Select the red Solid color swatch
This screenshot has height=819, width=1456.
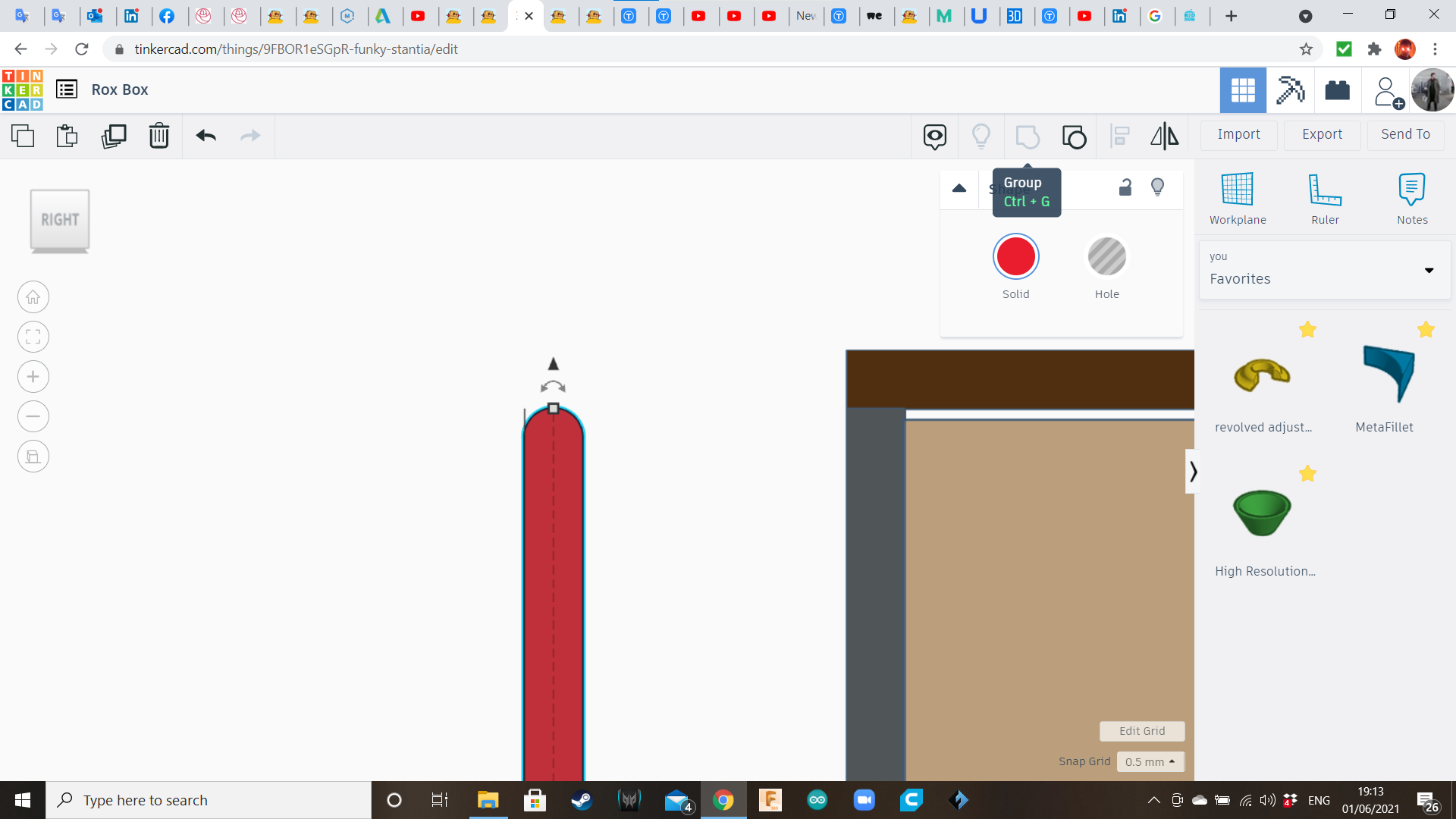tap(1015, 257)
